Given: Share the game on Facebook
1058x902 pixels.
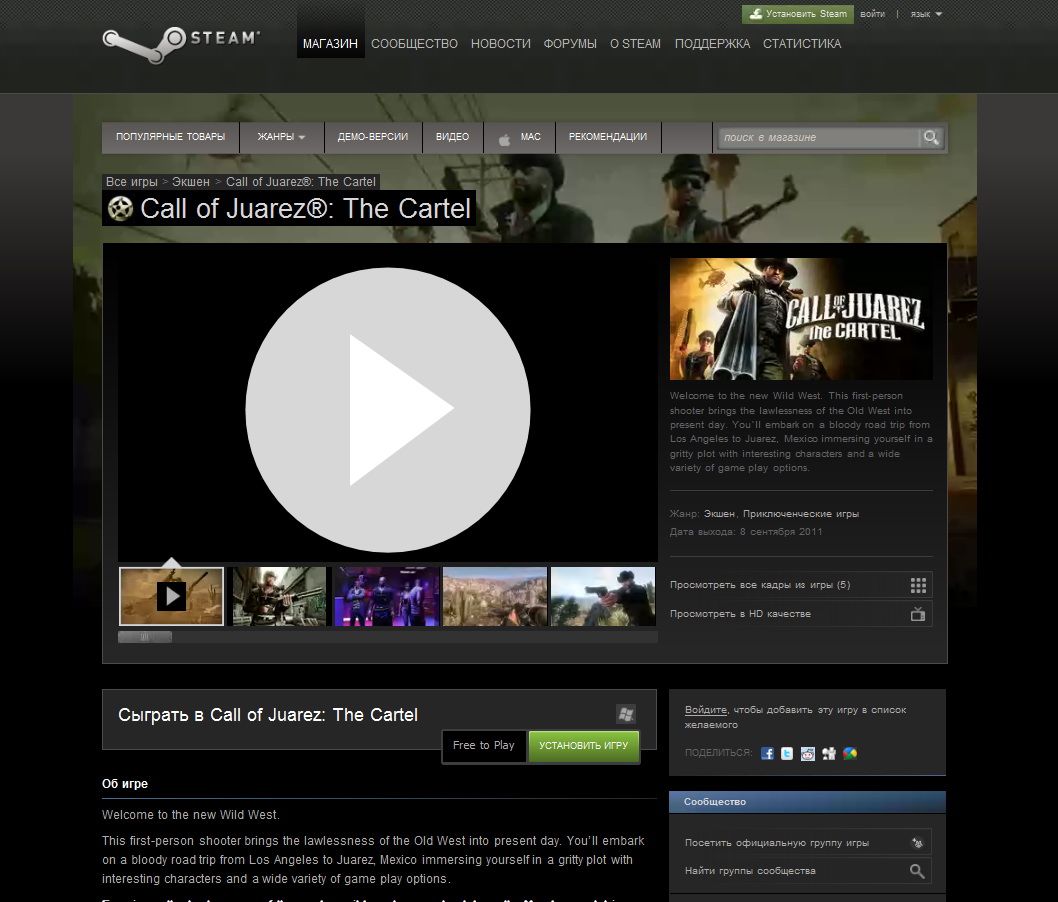Looking at the screenshot, I should [767, 754].
